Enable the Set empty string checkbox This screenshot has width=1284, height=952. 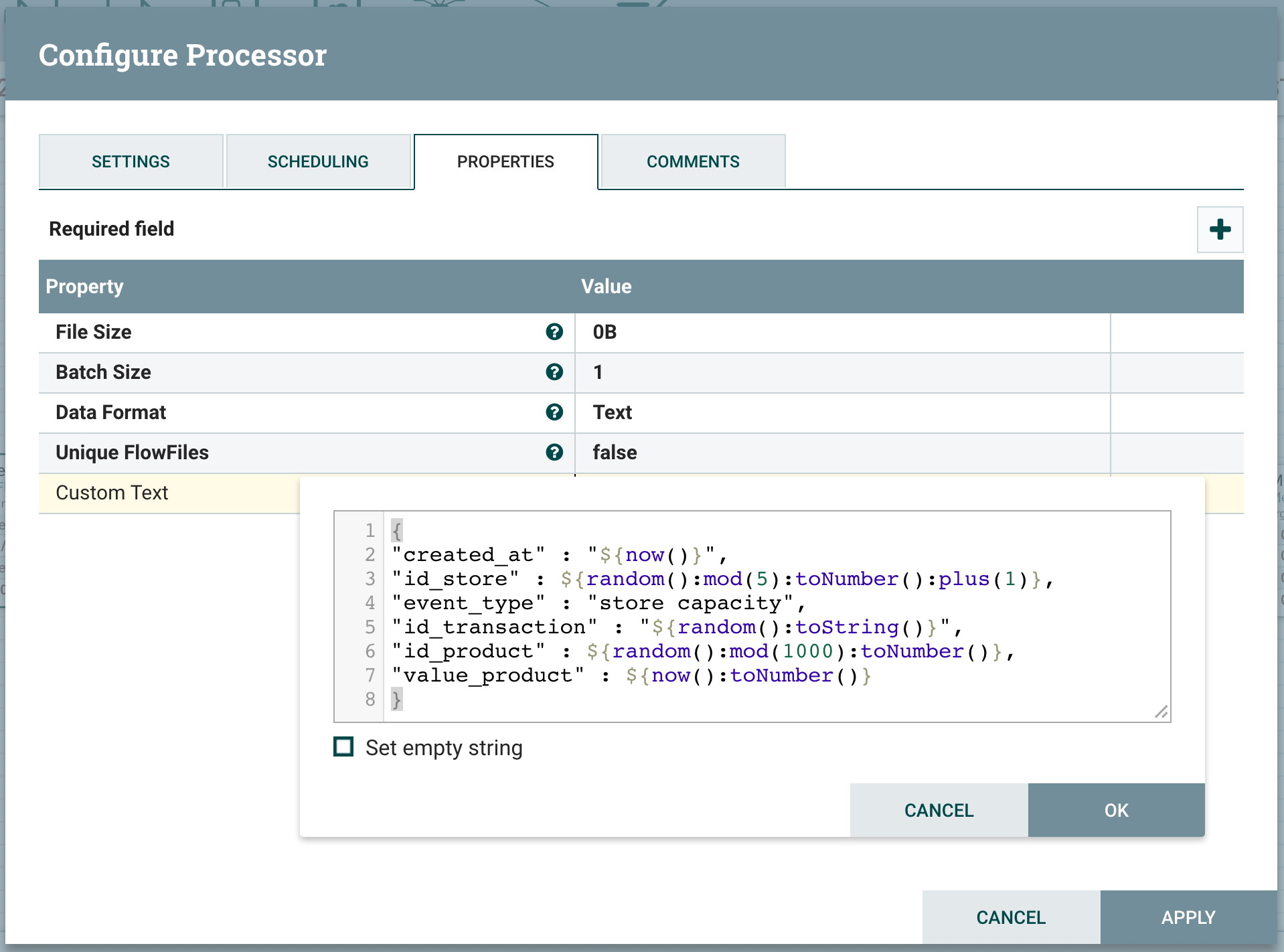(x=343, y=747)
